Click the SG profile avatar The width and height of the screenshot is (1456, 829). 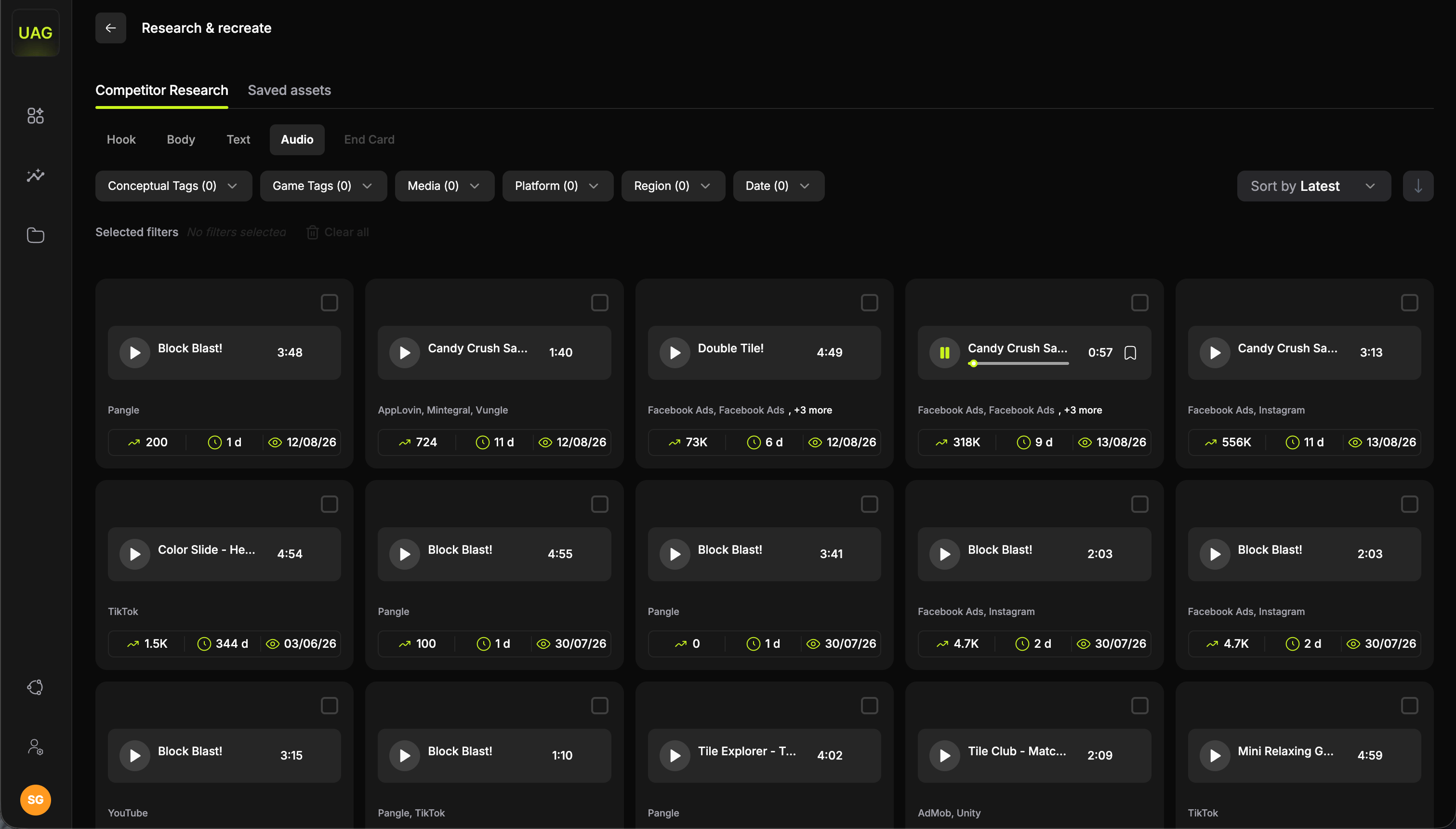click(x=35, y=800)
